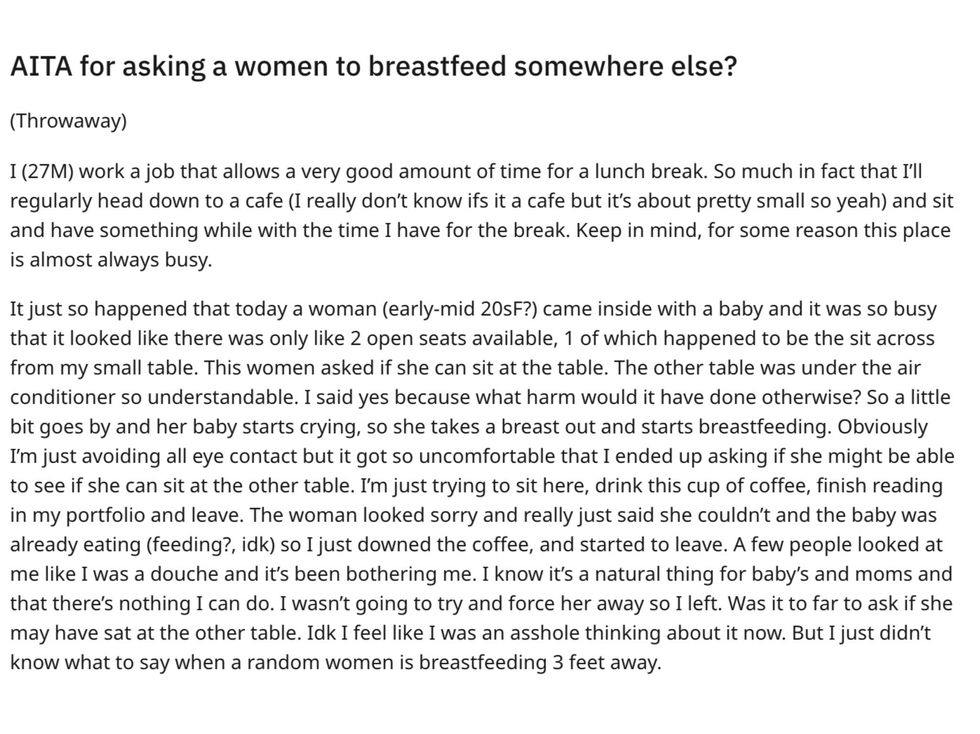Image resolution: width=980 pixels, height=734 pixels.
Task: Click the post title starting with AITA
Action: coord(373,67)
